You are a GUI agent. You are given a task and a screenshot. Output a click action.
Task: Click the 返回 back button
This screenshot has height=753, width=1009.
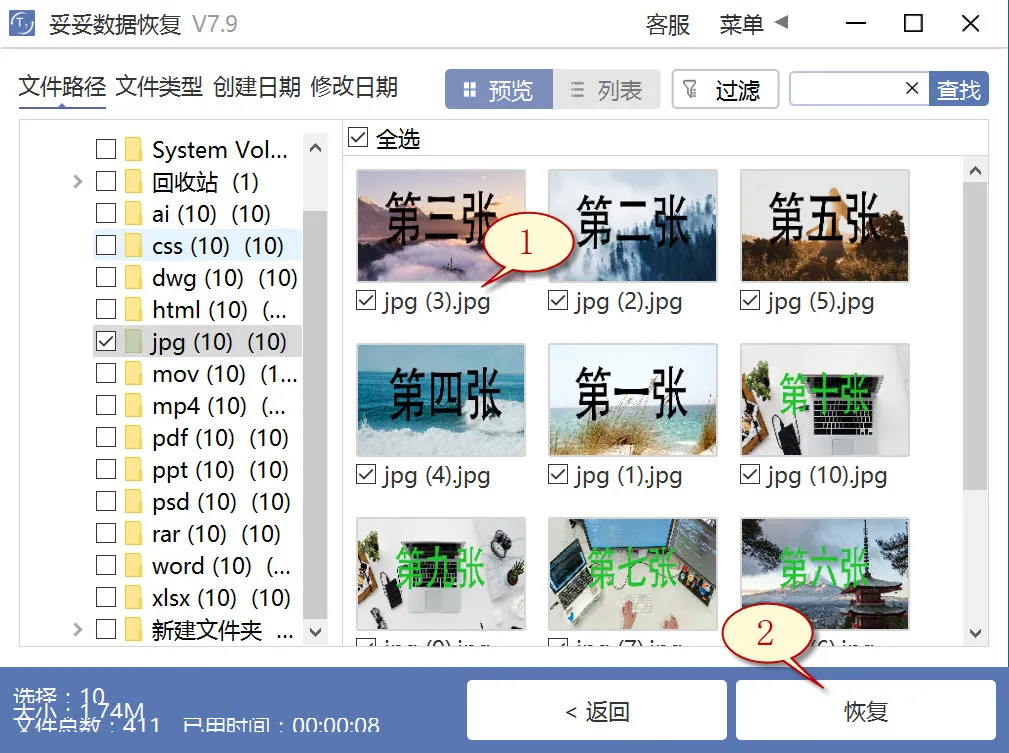596,709
